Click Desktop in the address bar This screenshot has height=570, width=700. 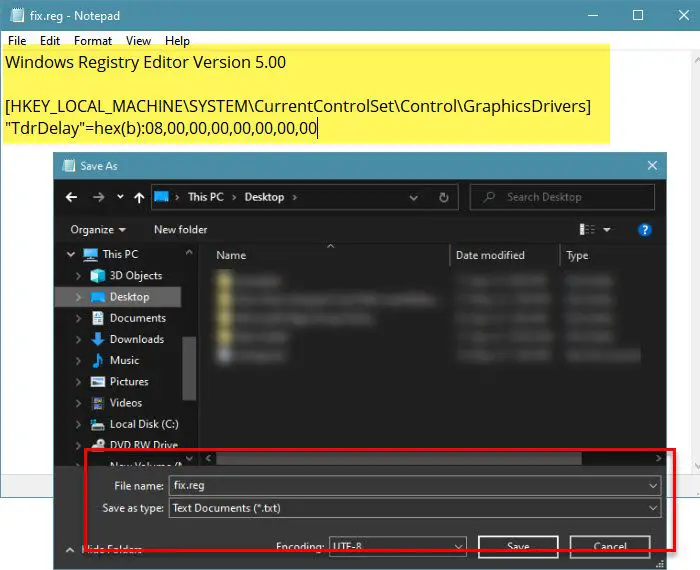point(264,197)
